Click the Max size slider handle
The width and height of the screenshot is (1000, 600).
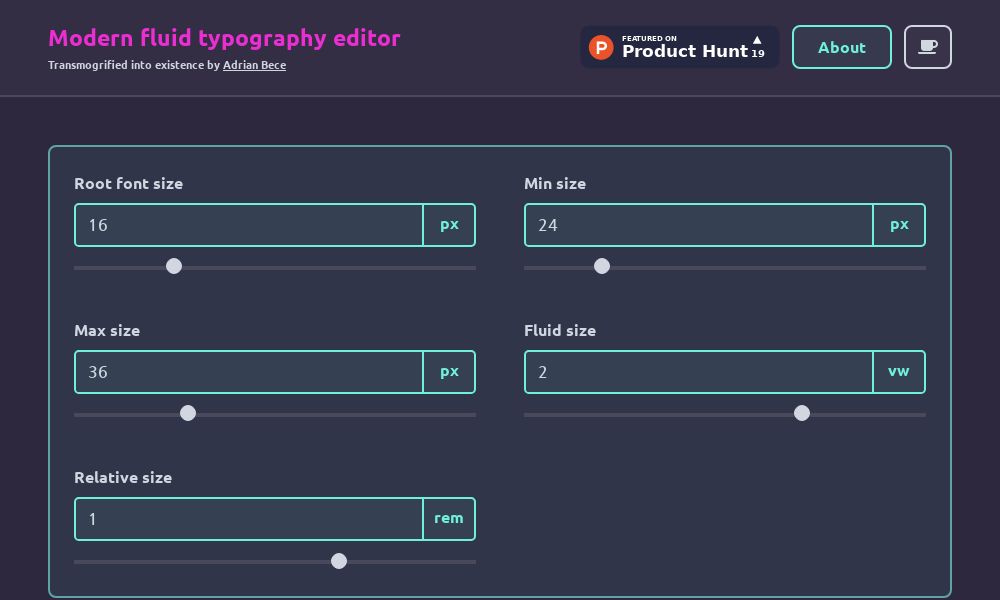pyautogui.click(x=188, y=413)
